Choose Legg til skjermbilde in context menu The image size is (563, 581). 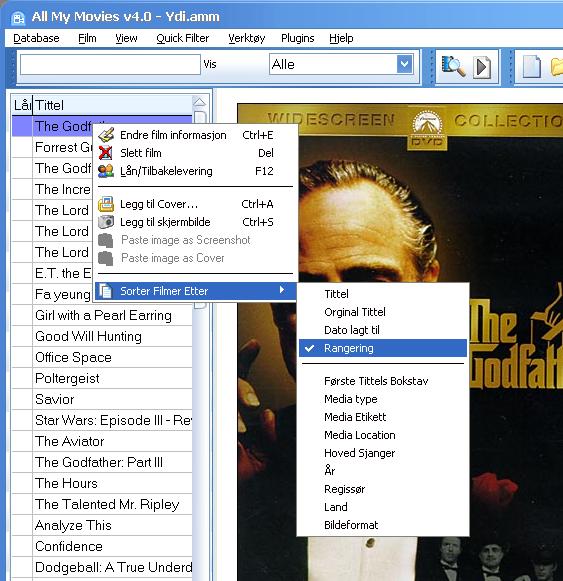point(196,222)
